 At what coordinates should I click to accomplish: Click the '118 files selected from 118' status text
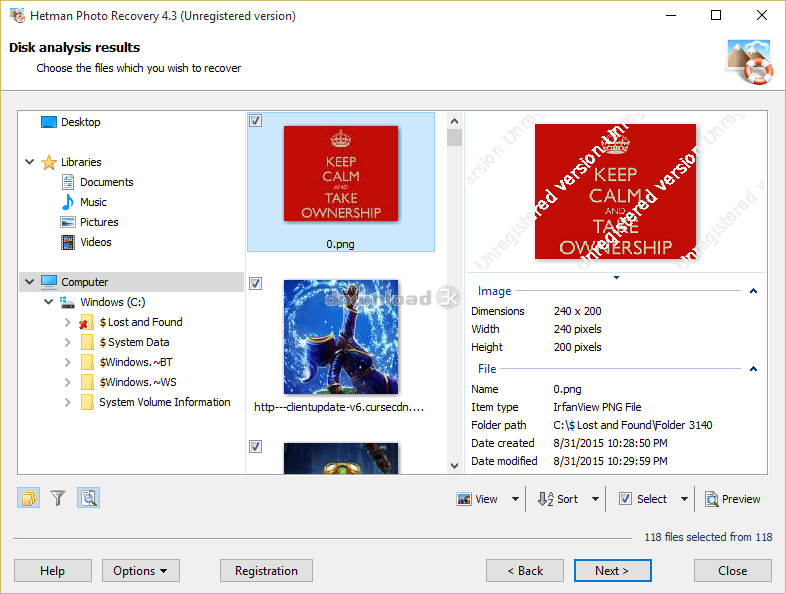click(708, 537)
